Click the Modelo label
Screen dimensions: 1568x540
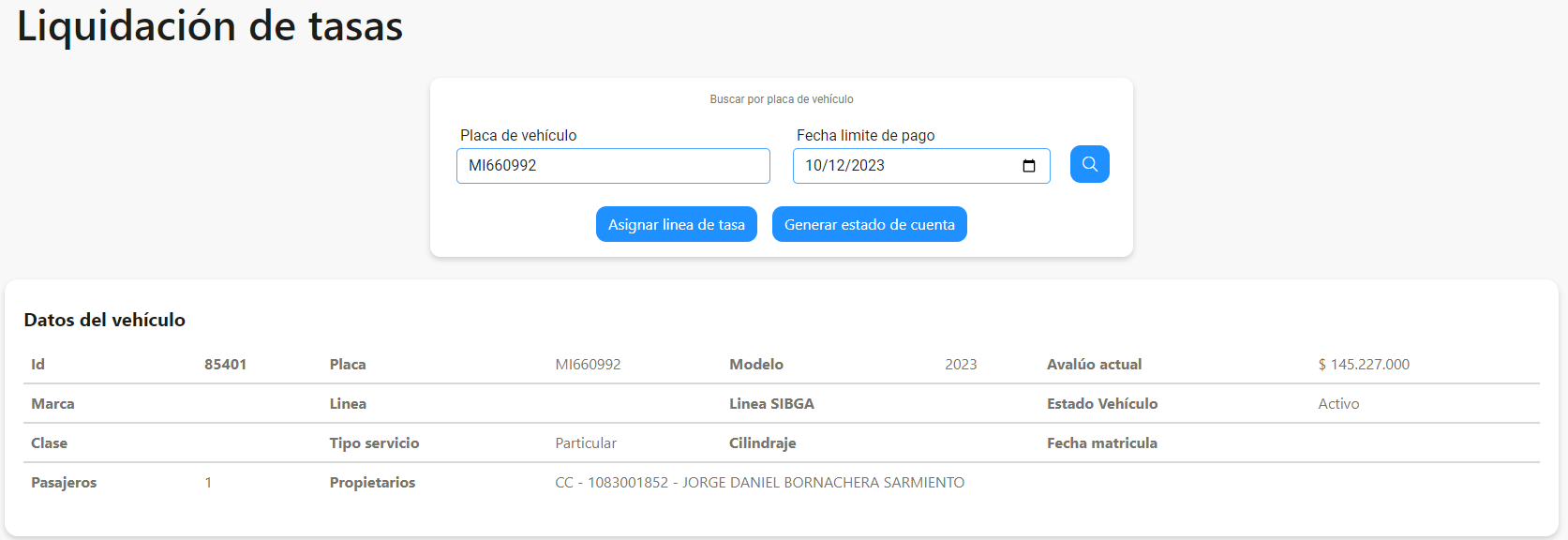coord(756,365)
